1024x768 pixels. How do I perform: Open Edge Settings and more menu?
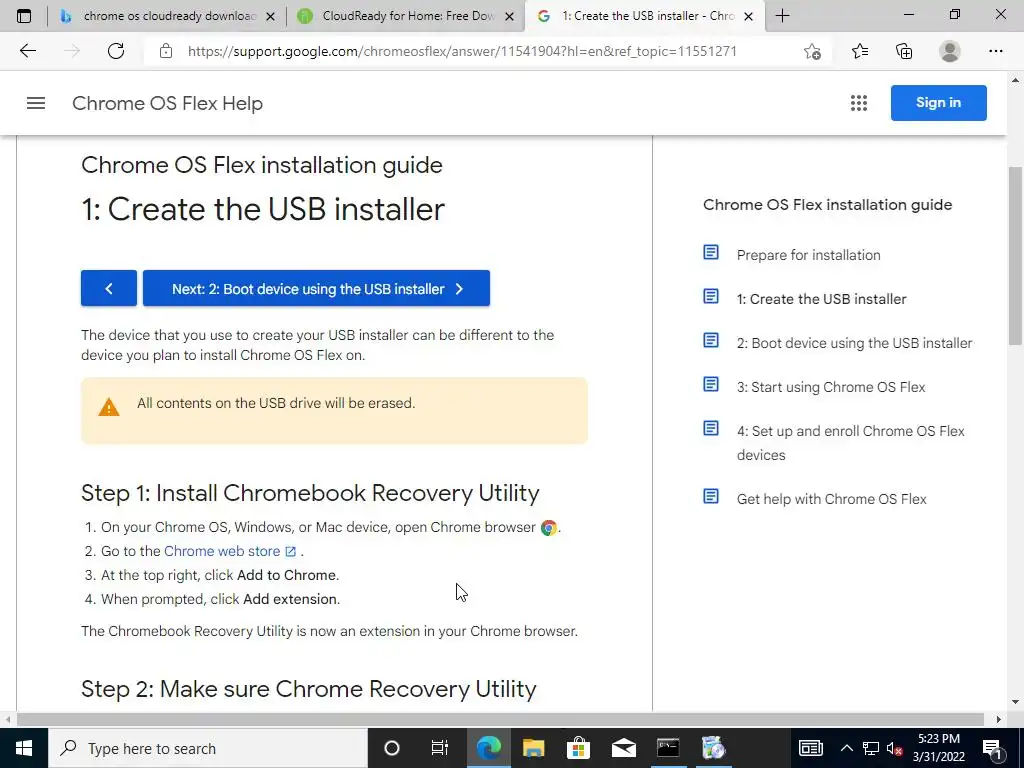coord(995,51)
